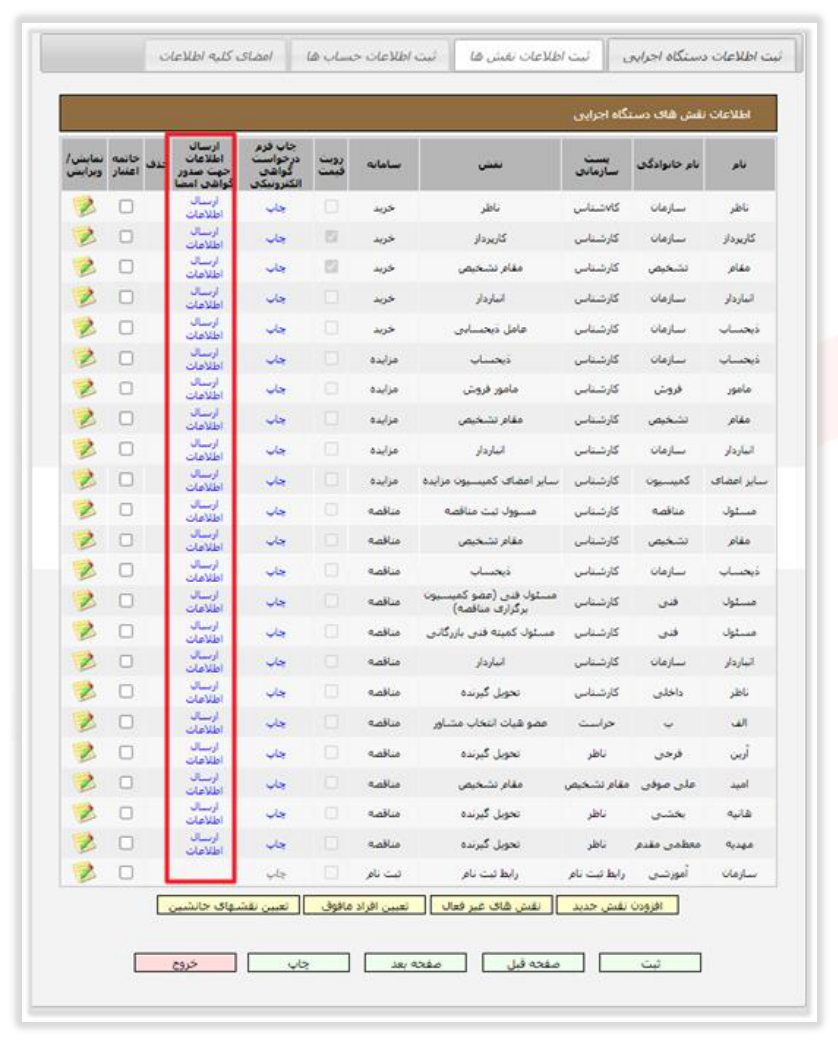
Task: Switch to امضای کلیه اطلاعات tab
Action: [x=216, y=55]
